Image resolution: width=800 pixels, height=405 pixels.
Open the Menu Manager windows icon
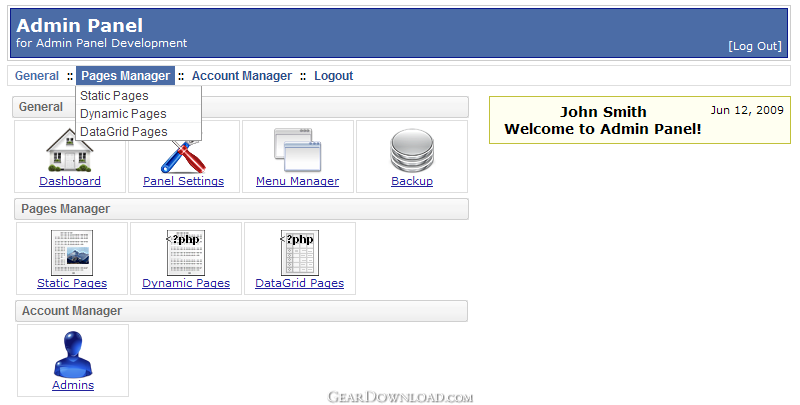point(298,150)
